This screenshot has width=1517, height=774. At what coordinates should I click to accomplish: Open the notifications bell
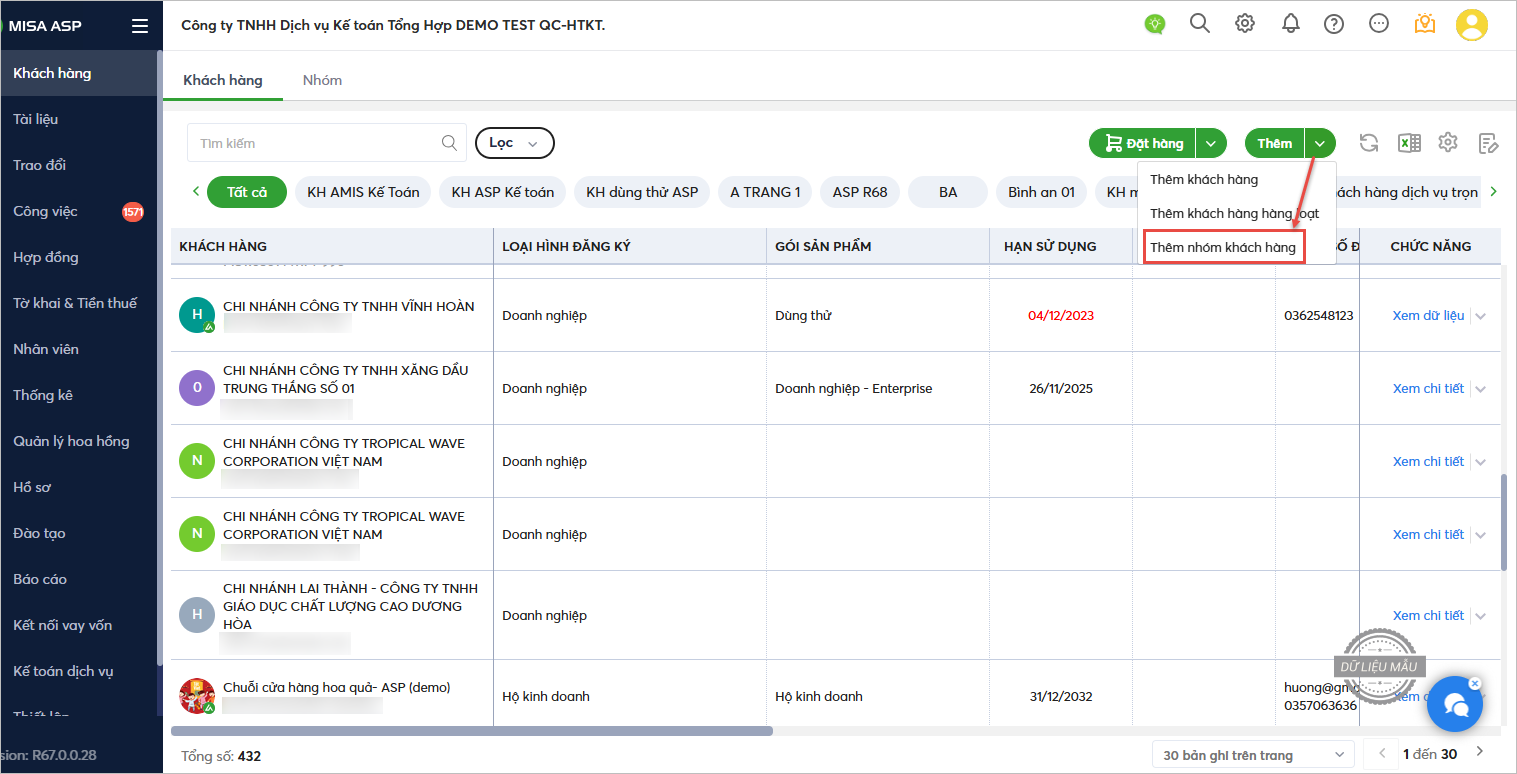[1290, 24]
